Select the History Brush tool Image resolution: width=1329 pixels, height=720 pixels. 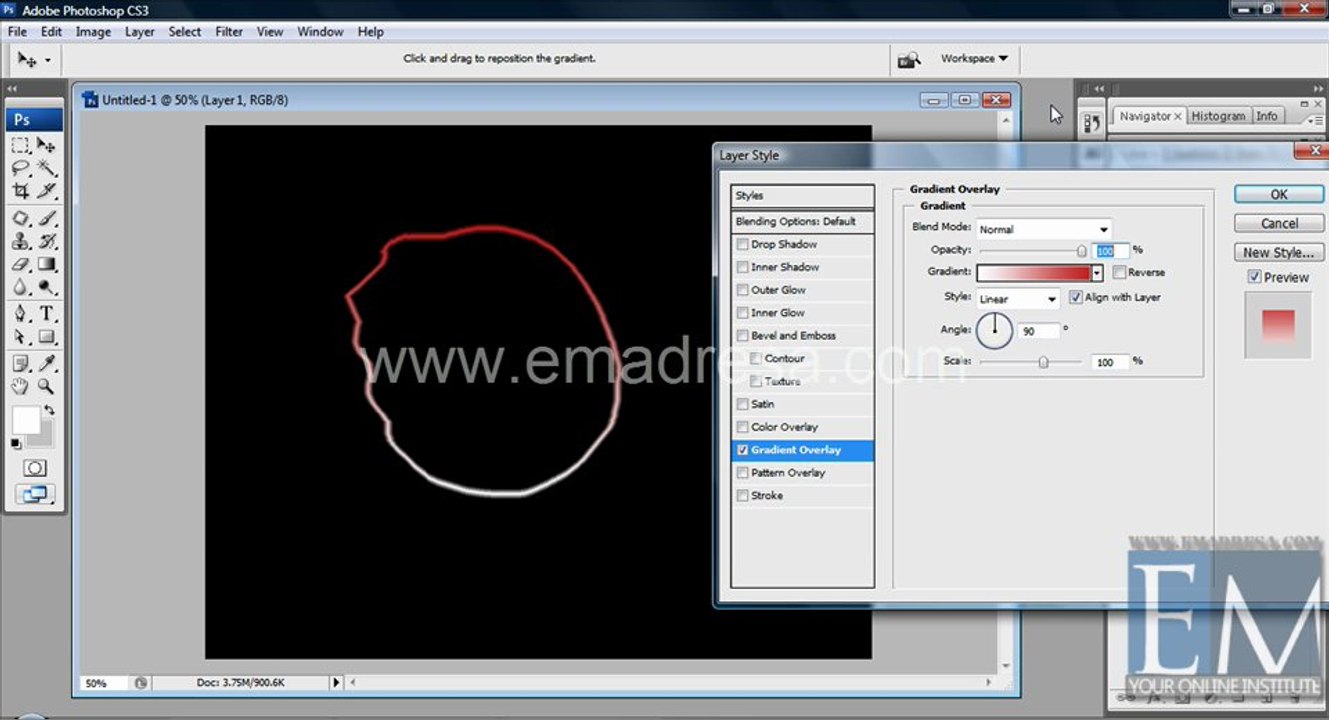click(47, 242)
